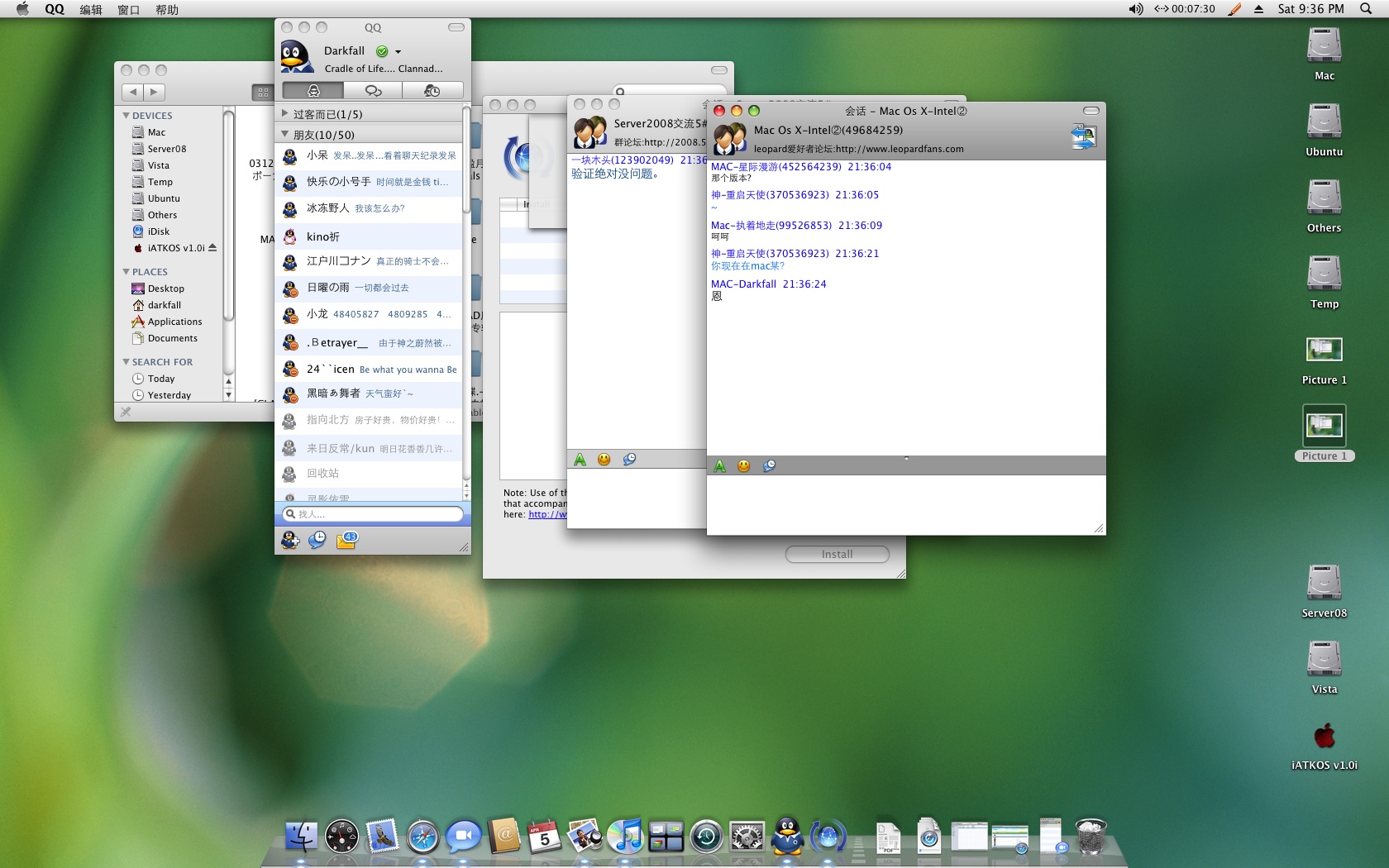Expand the 过客而已(1/5) group
Image resolution: width=1389 pixels, height=868 pixels.
click(285, 114)
